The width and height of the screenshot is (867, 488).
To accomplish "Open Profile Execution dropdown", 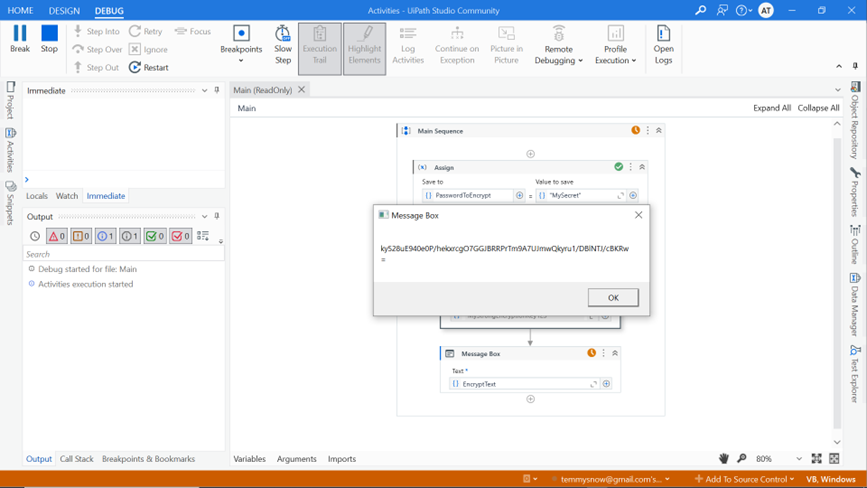I will click(615, 45).
